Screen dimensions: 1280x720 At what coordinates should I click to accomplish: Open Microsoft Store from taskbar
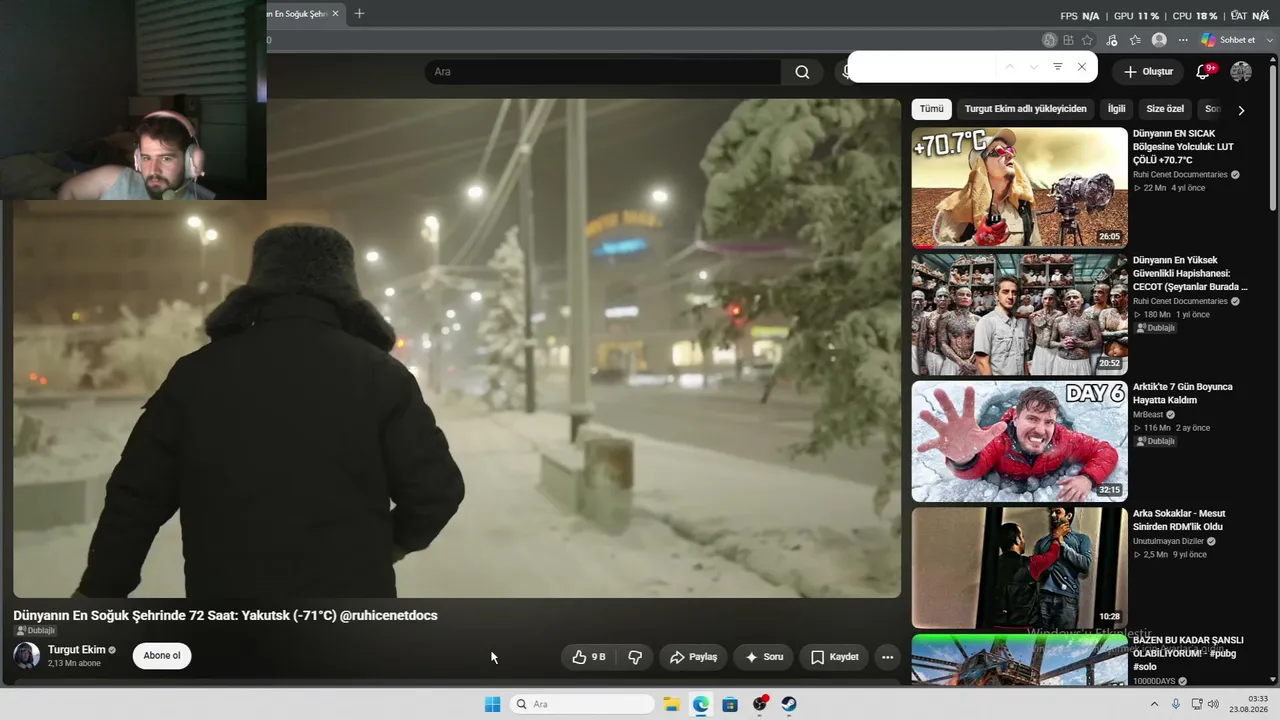[x=730, y=704]
